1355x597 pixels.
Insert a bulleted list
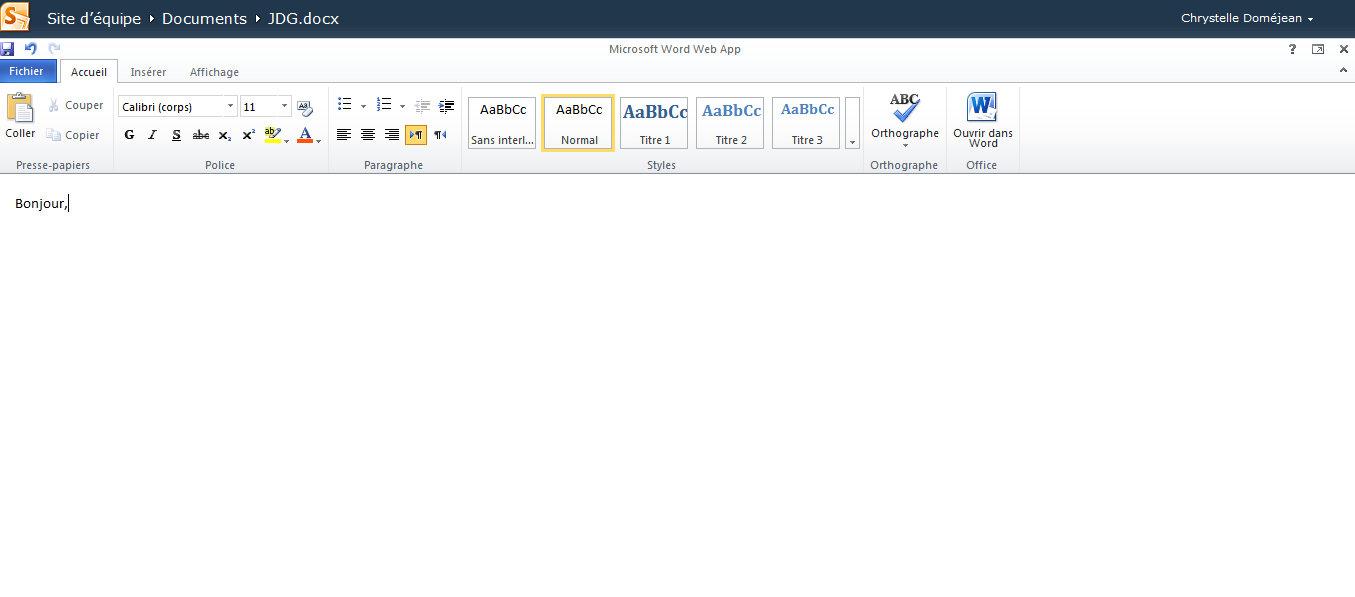click(345, 105)
